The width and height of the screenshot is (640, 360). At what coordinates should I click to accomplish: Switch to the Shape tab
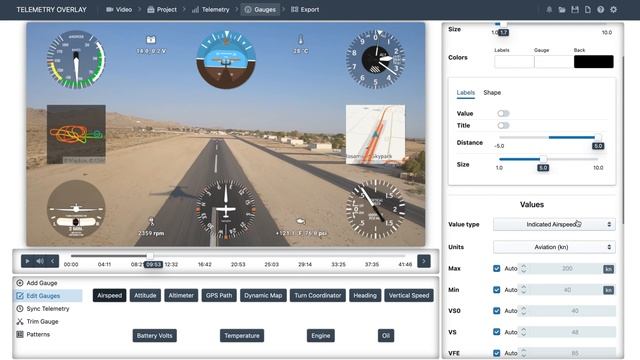coord(492,93)
